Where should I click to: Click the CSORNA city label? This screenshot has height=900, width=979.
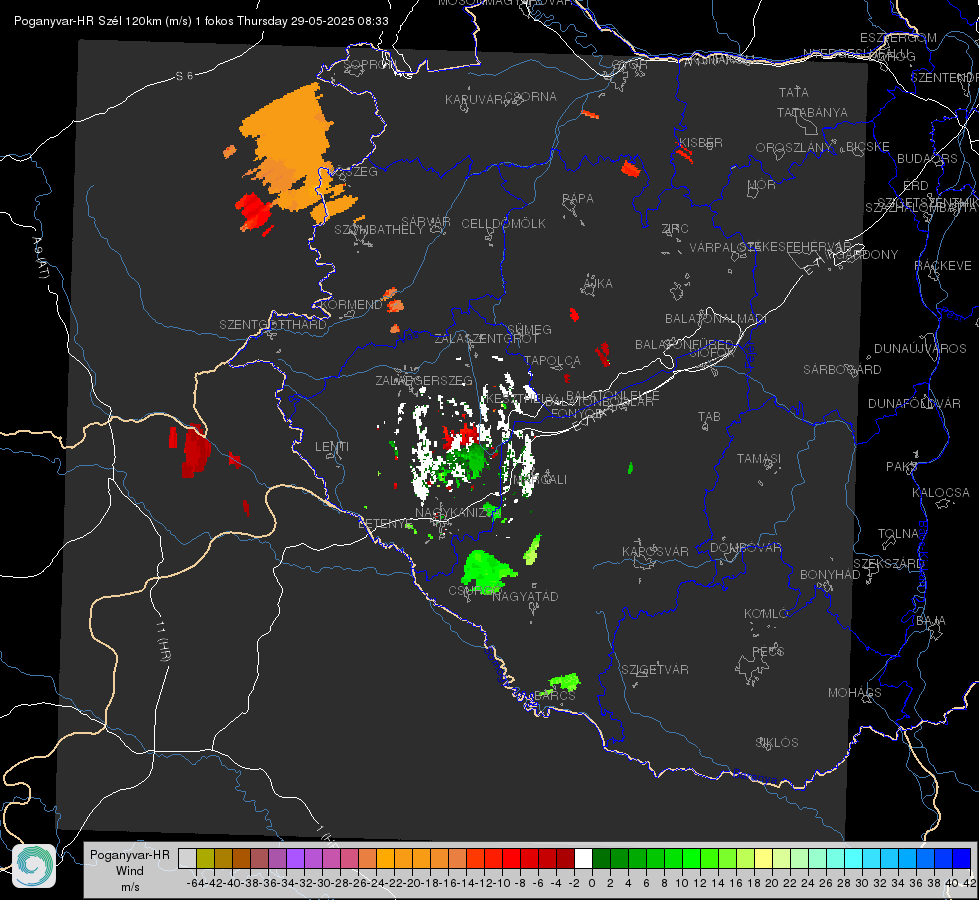tap(531, 97)
